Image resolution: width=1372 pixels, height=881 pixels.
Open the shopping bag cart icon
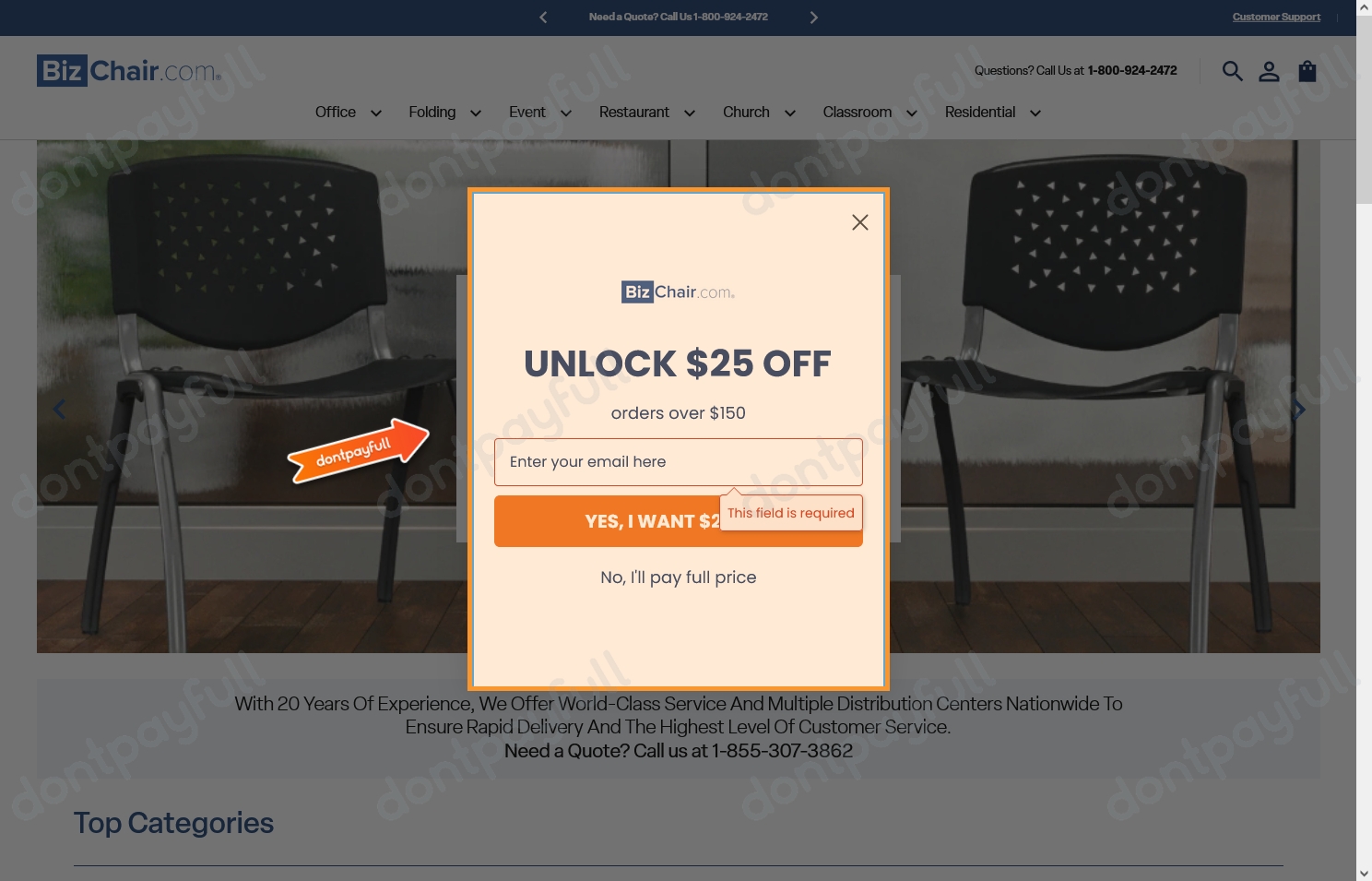click(1307, 71)
